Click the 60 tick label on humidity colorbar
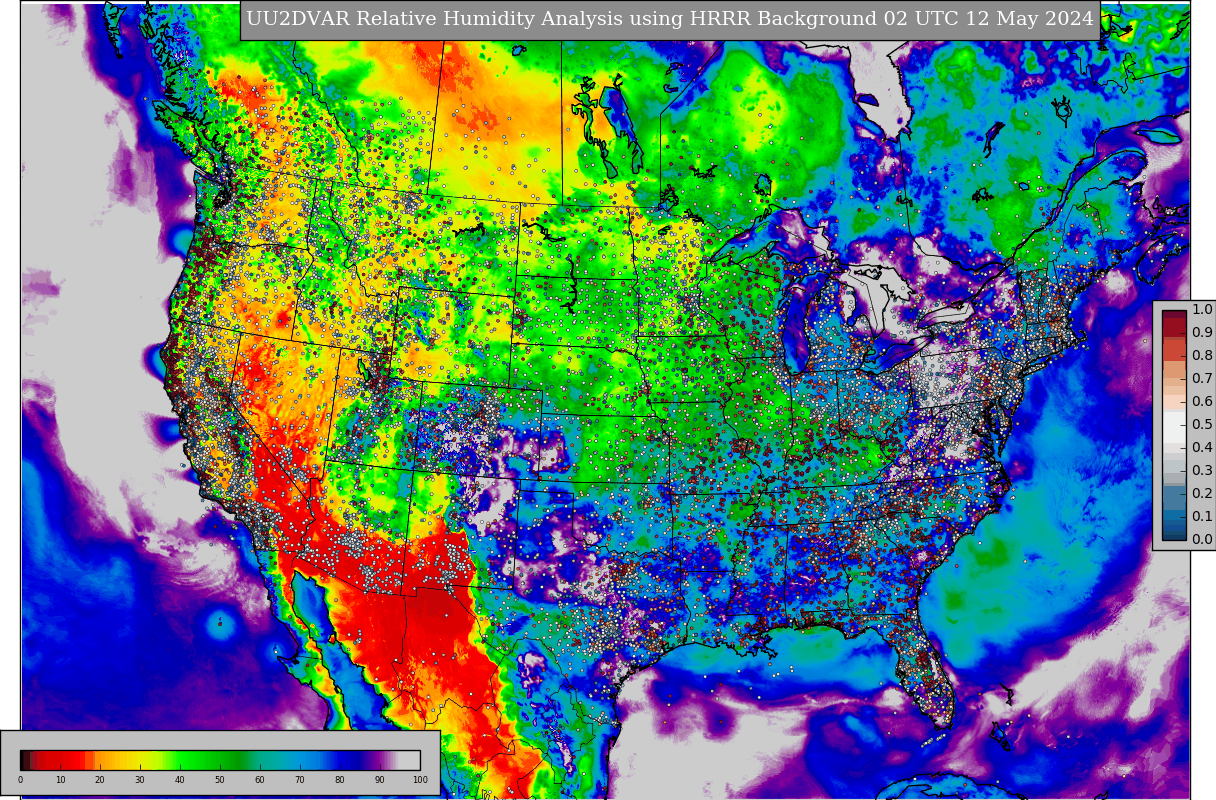The height and width of the screenshot is (800, 1216). coord(260,780)
